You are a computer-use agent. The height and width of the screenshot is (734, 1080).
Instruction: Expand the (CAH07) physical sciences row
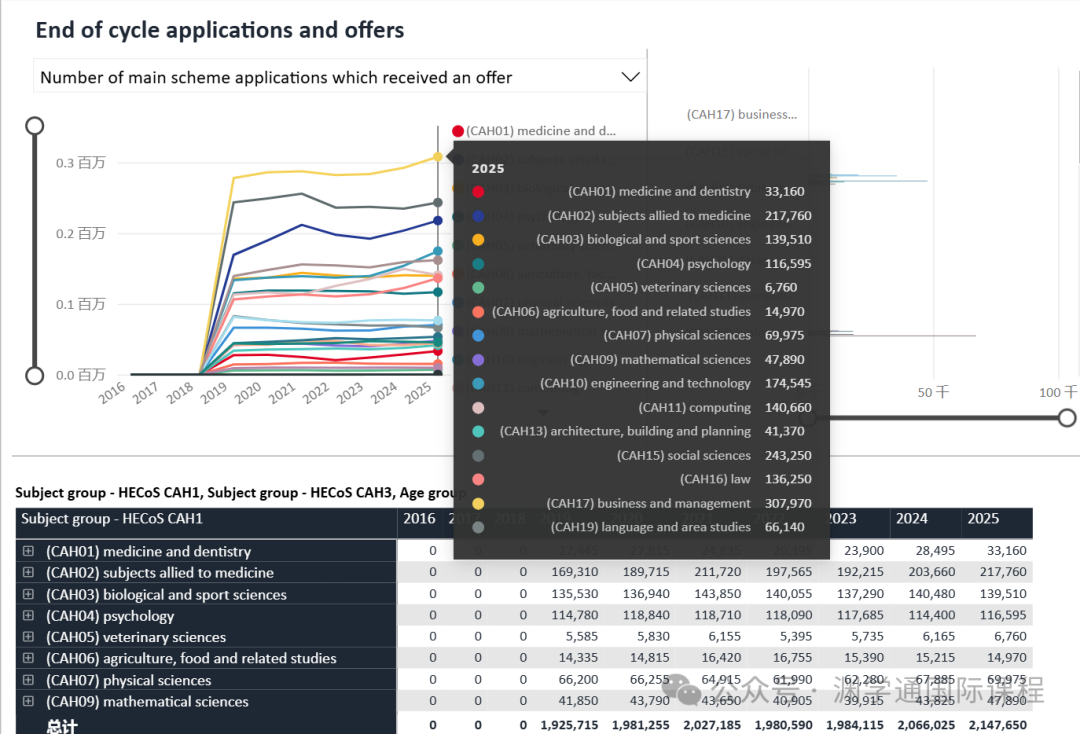pyautogui.click(x=28, y=680)
